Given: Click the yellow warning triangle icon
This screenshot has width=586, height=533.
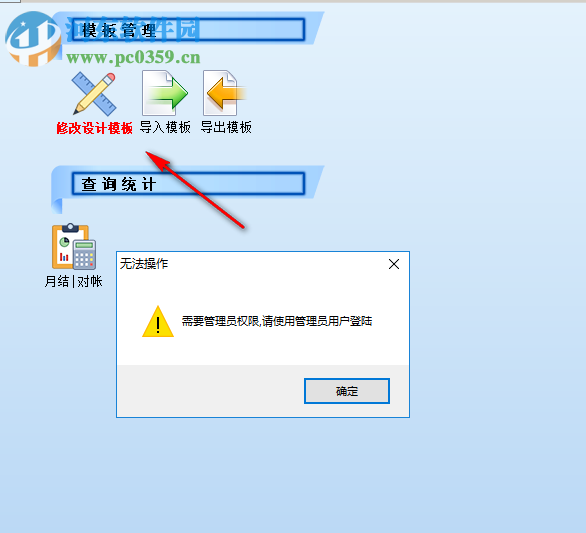Looking at the screenshot, I should pos(158,321).
